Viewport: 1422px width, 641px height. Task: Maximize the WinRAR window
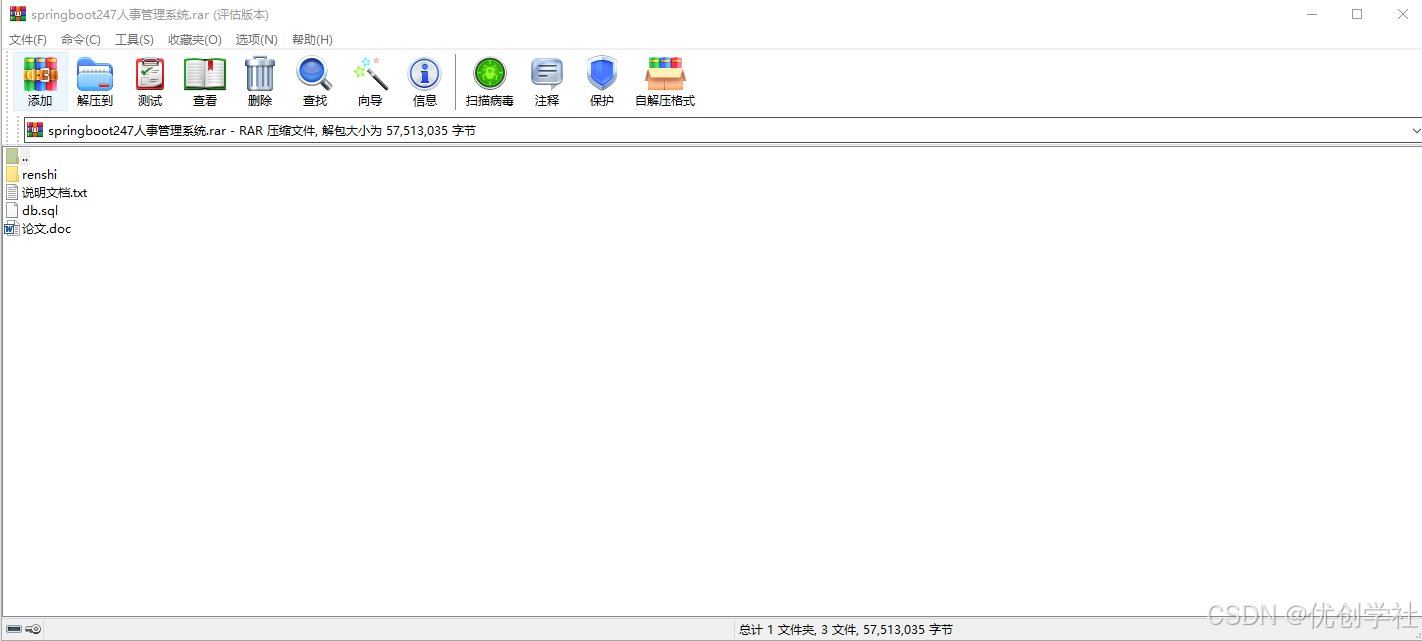pos(1357,14)
